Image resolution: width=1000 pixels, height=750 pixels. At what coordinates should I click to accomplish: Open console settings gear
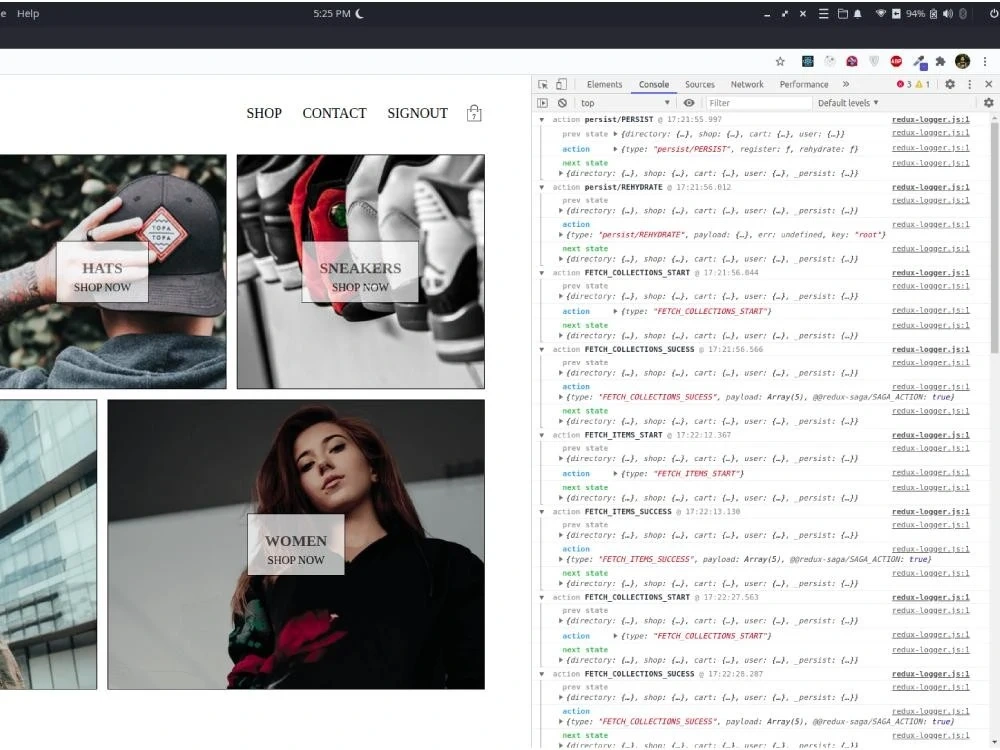989,103
